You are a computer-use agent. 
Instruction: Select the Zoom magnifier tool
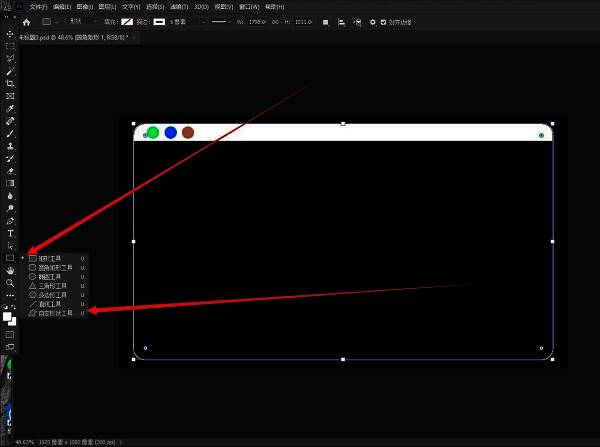click(10, 283)
